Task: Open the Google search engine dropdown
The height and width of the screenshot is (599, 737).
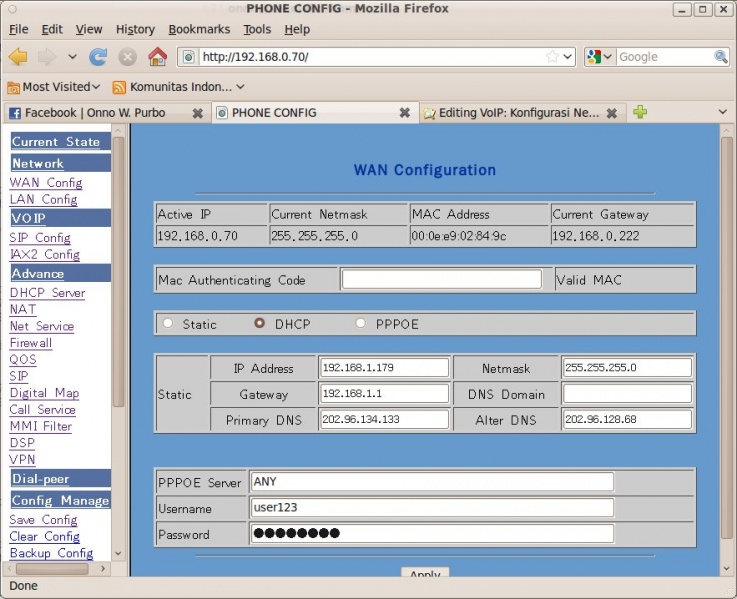Action: click(599, 57)
